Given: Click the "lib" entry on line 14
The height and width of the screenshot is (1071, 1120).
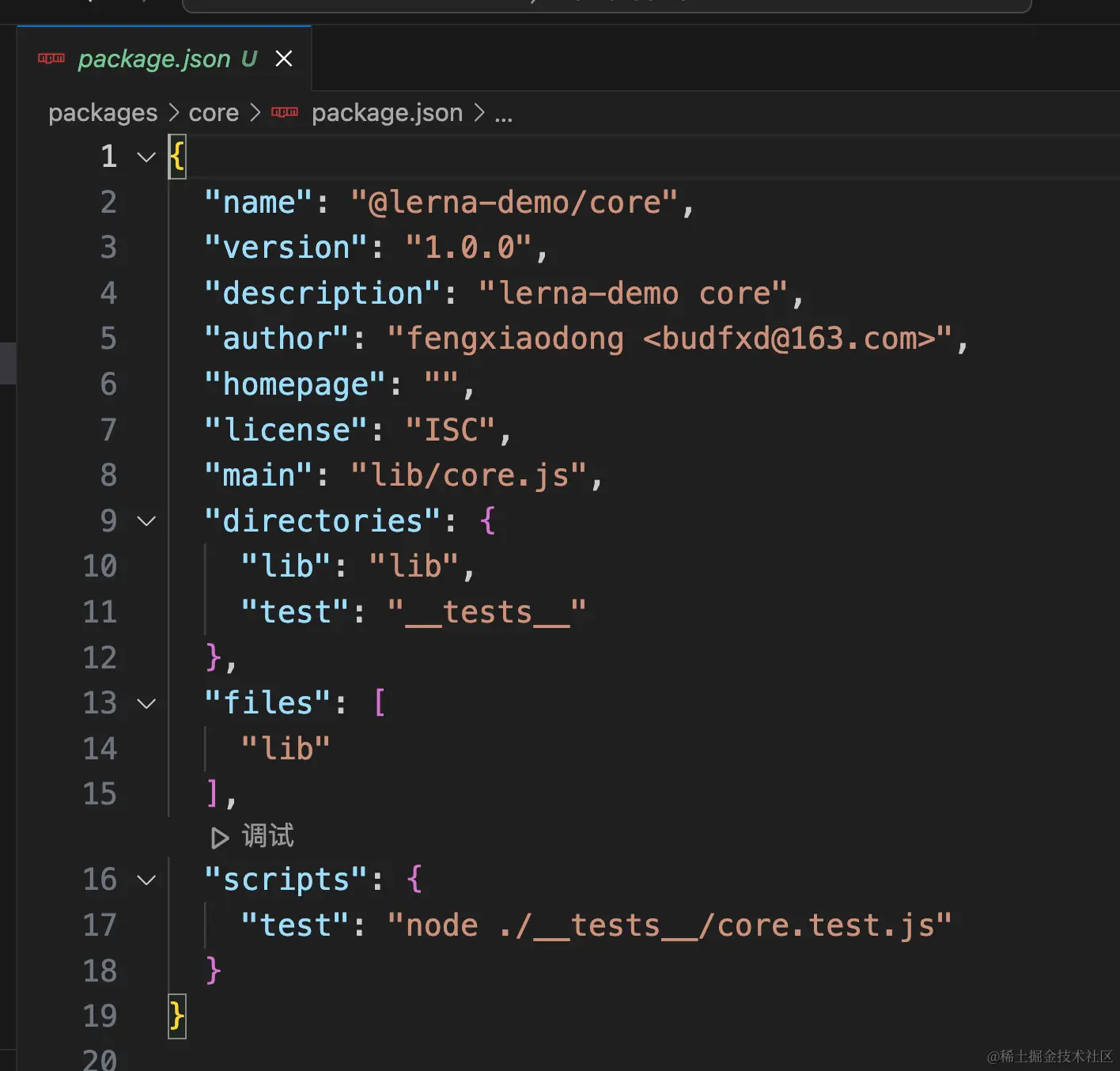Looking at the screenshot, I should [286, 748].
